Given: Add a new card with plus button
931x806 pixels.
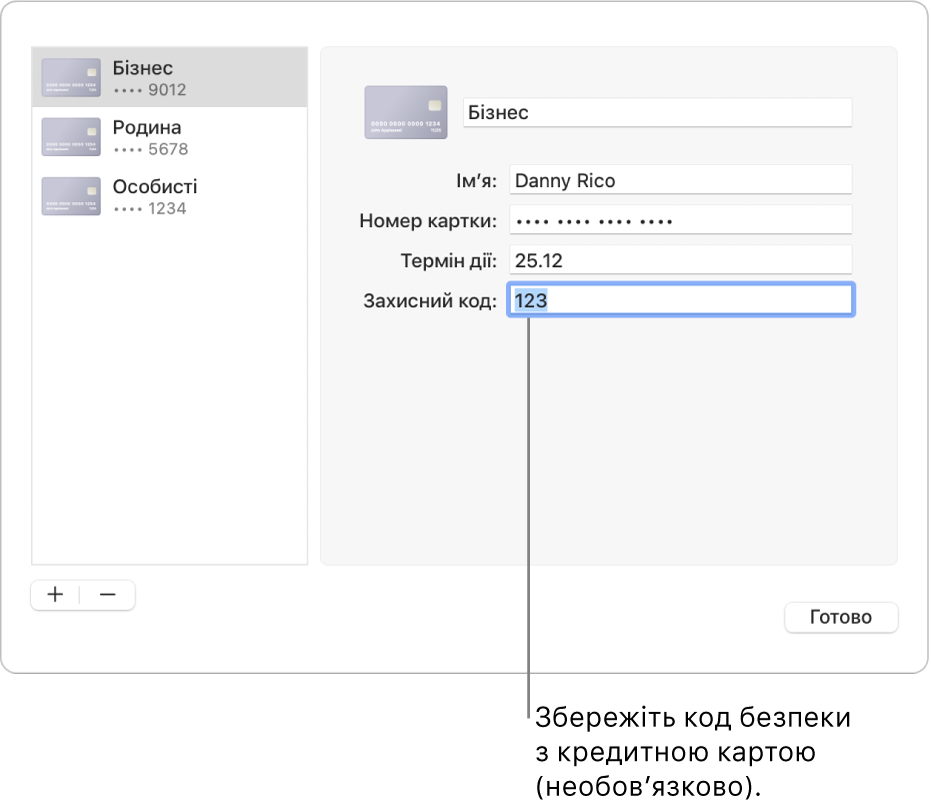Looking at the screenshot, I should (56, 594).
